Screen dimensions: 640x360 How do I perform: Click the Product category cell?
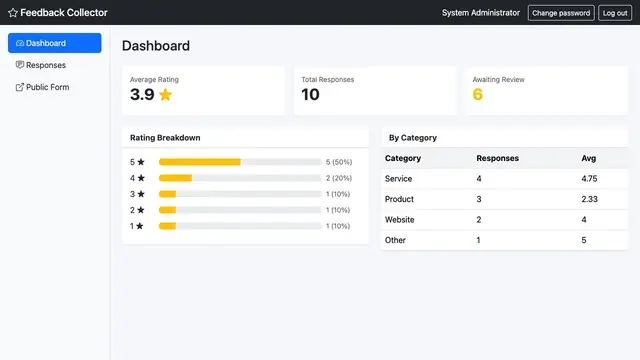click(399, 199)
